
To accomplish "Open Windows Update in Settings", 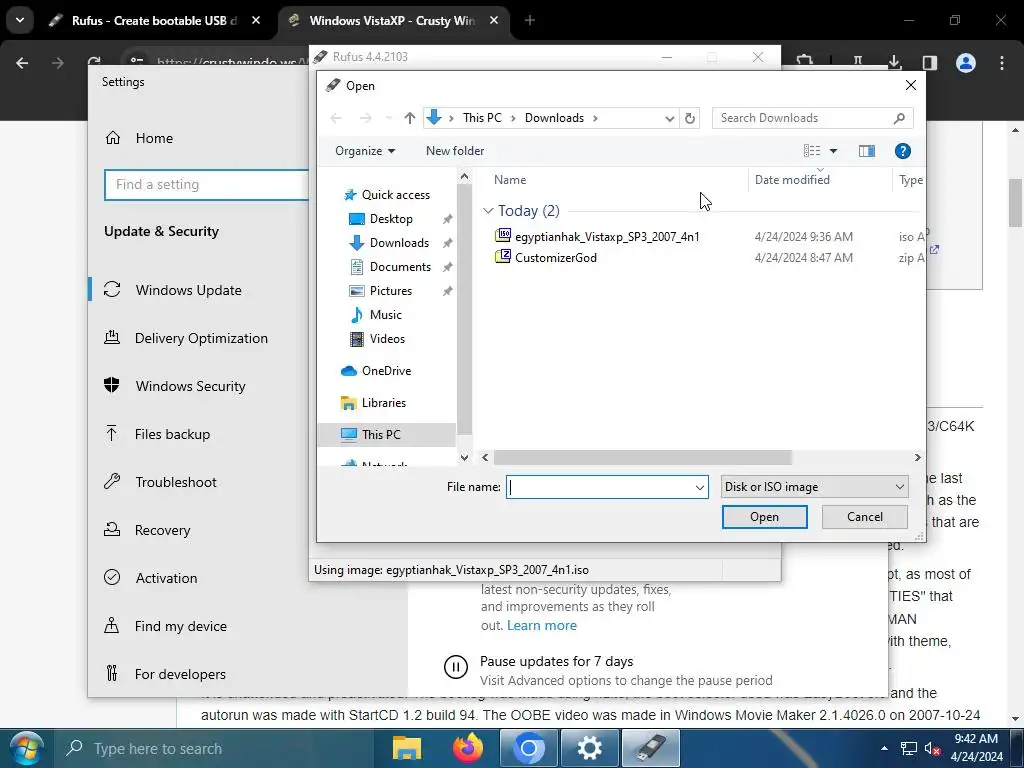I will 188,291.
